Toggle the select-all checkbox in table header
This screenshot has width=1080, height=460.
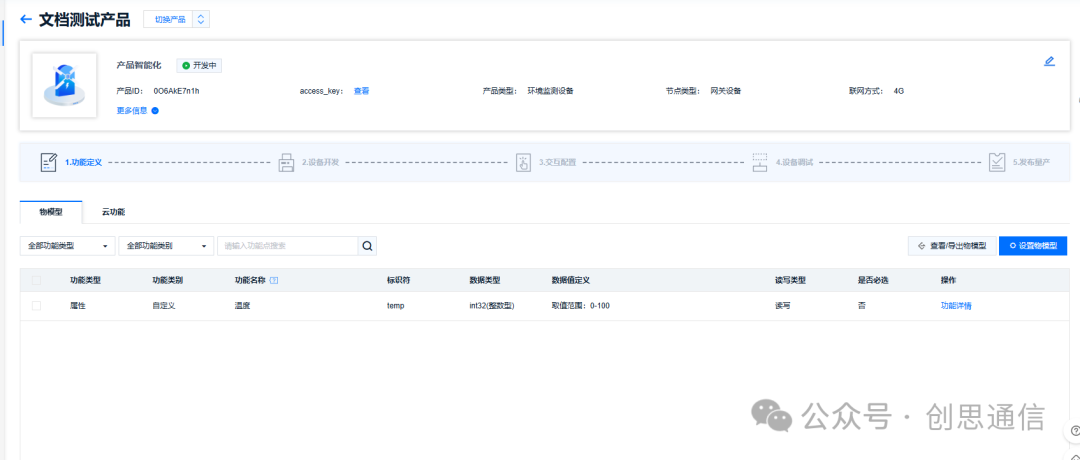click(x=37, y=281)
